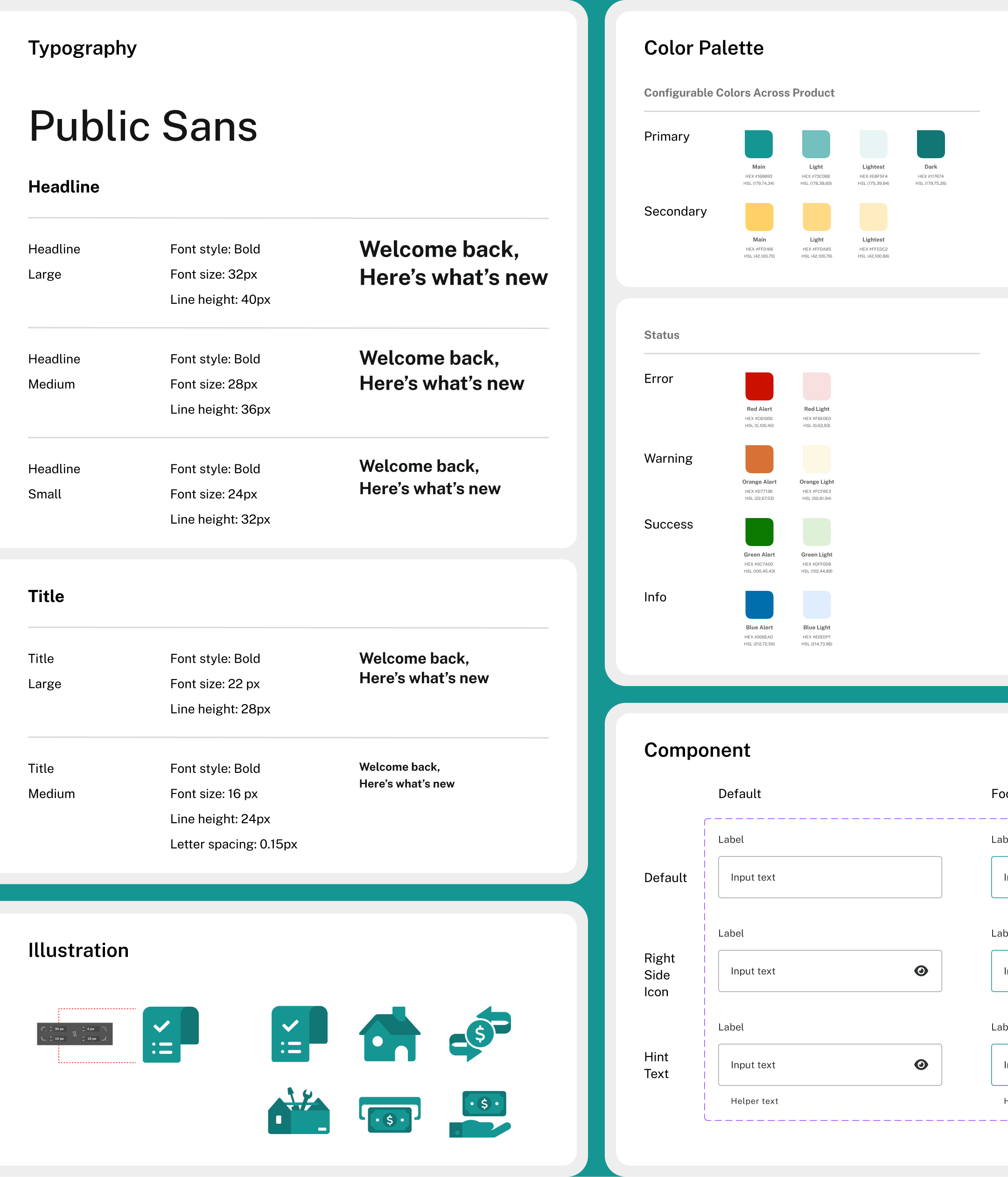The height and width of the screenshot is (1177, 1008).
Task: Click the hand holding cash illustration
Action: [x=480, y=1114]
